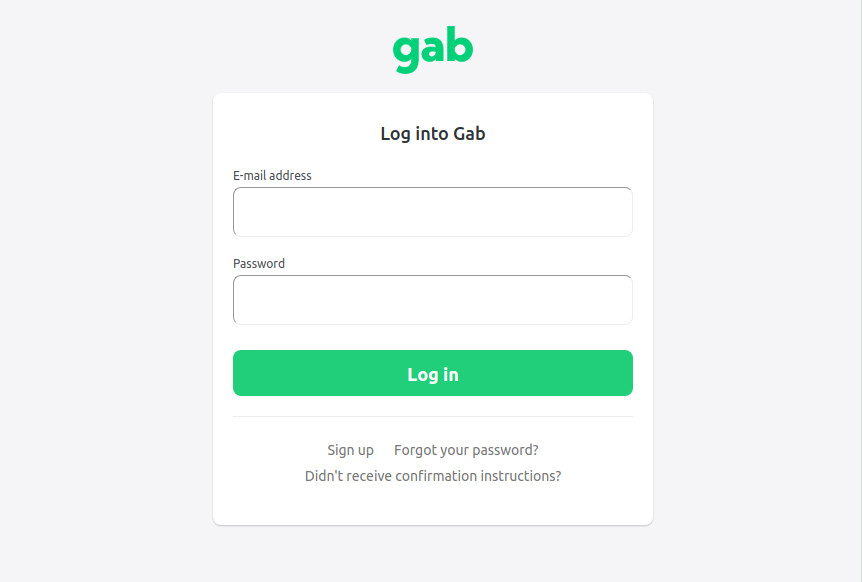Click the Forgot your password? link

click(466, 450)
